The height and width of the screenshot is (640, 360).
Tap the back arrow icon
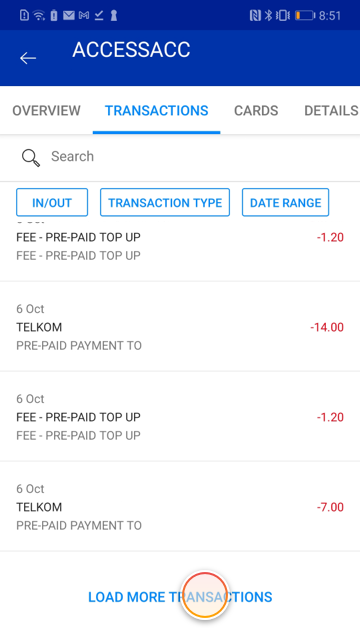(x=28, y=58)
